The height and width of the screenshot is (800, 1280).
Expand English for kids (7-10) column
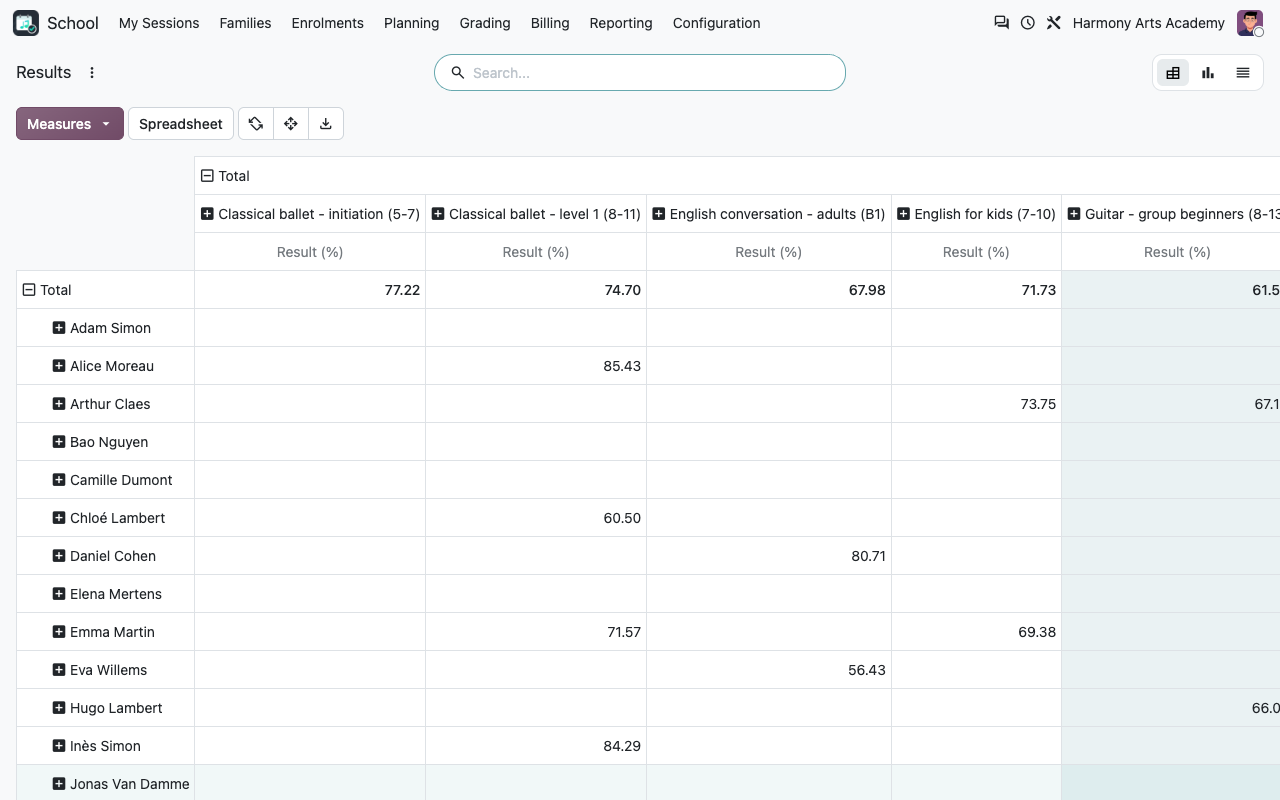click(x=903, y=214)
